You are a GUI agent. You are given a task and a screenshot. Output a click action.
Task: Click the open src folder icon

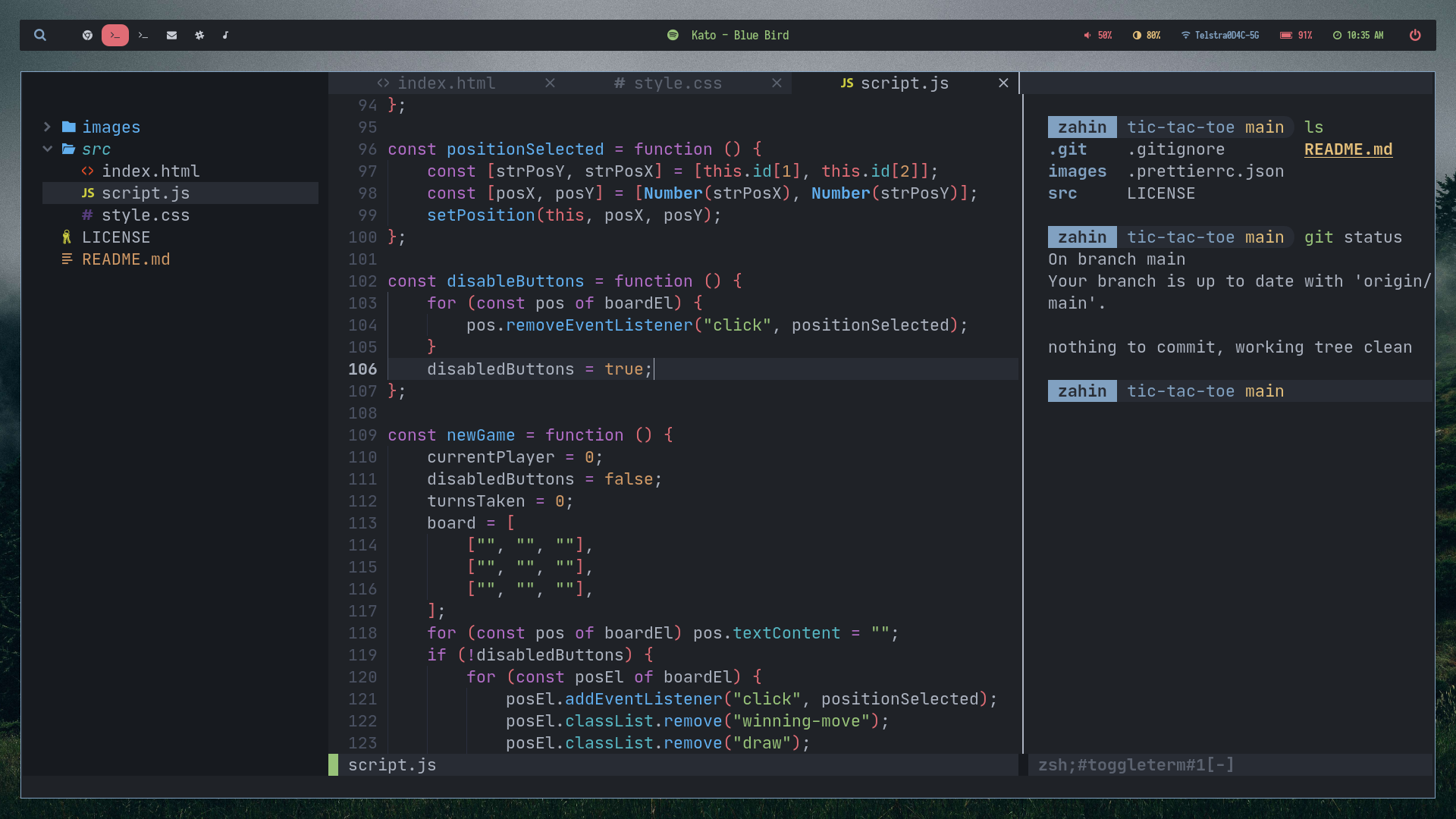[69, 149]
